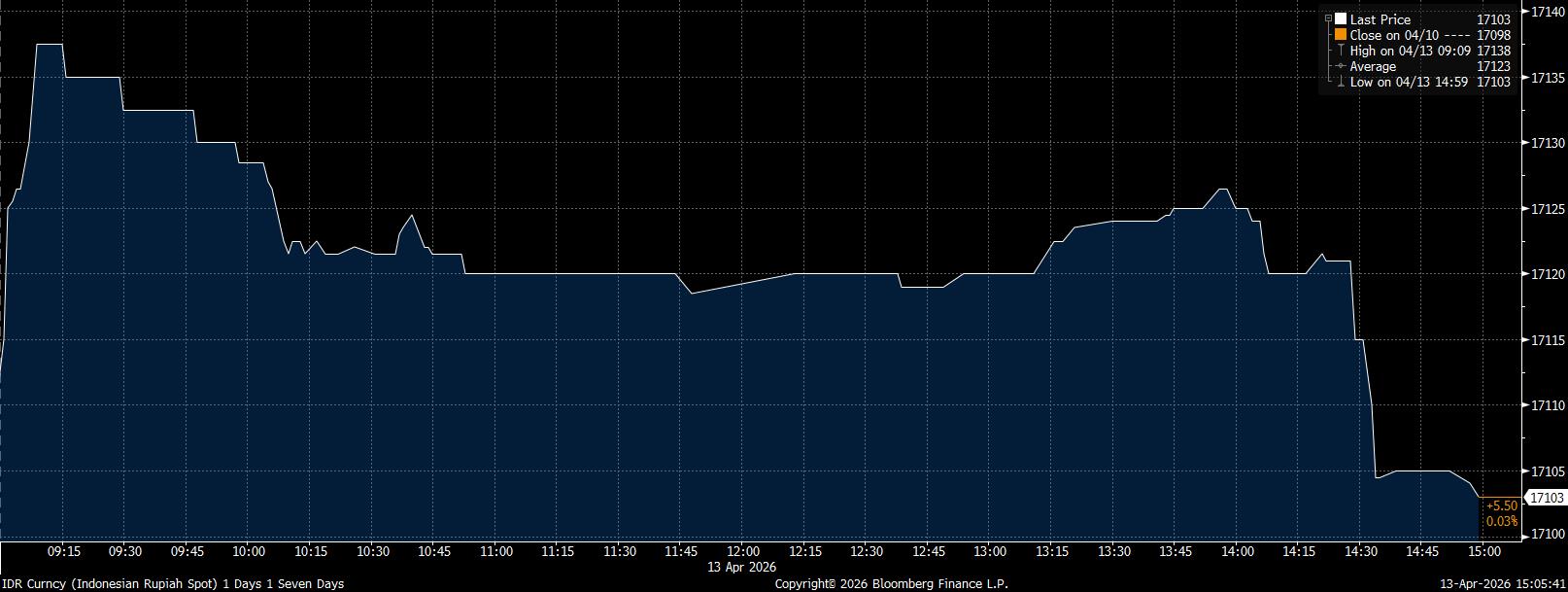Select the High marker icon in legend
Screen dimensions: 1568x592
coord(1341,51)
